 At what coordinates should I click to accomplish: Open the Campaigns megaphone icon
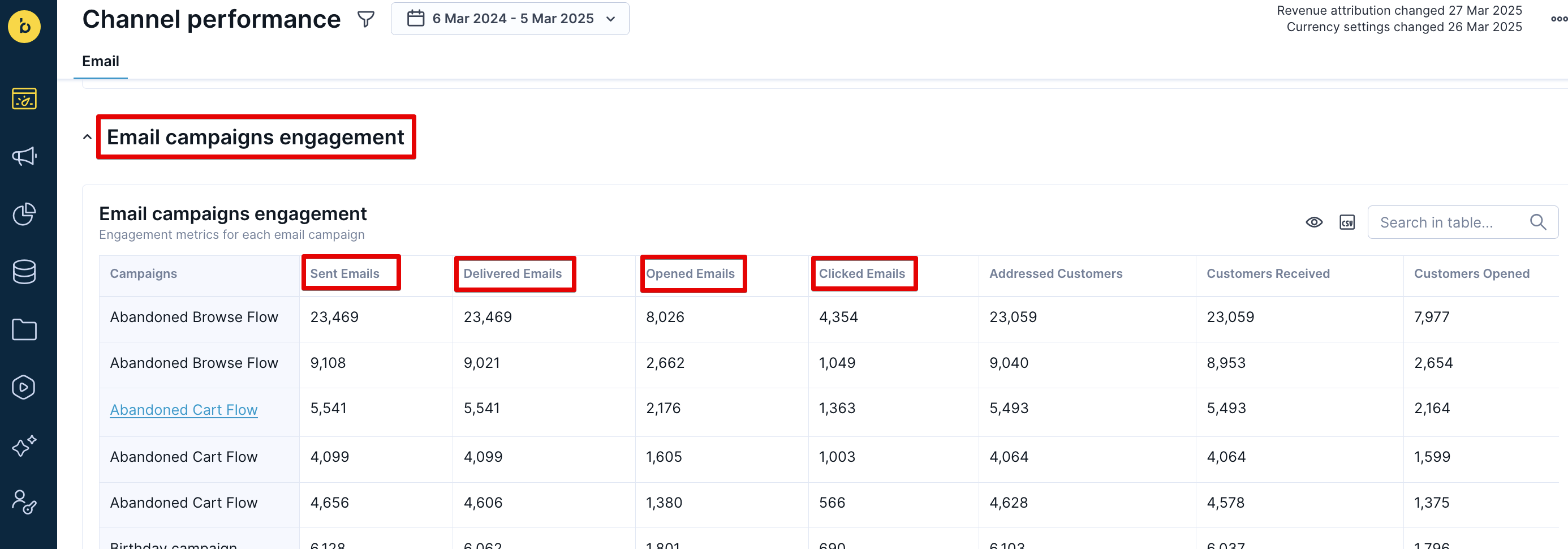24,157
